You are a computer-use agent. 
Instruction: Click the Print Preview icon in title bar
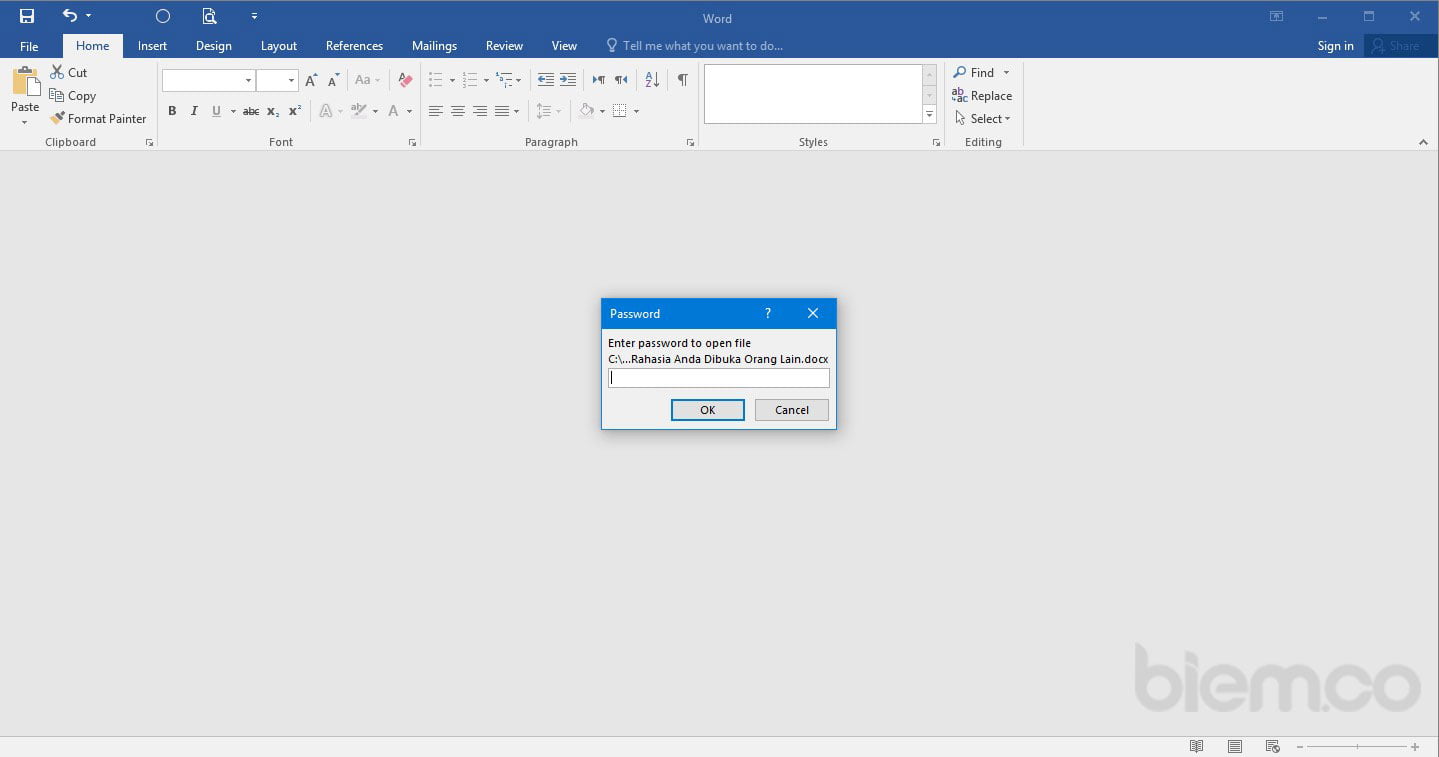pos(209,16)
